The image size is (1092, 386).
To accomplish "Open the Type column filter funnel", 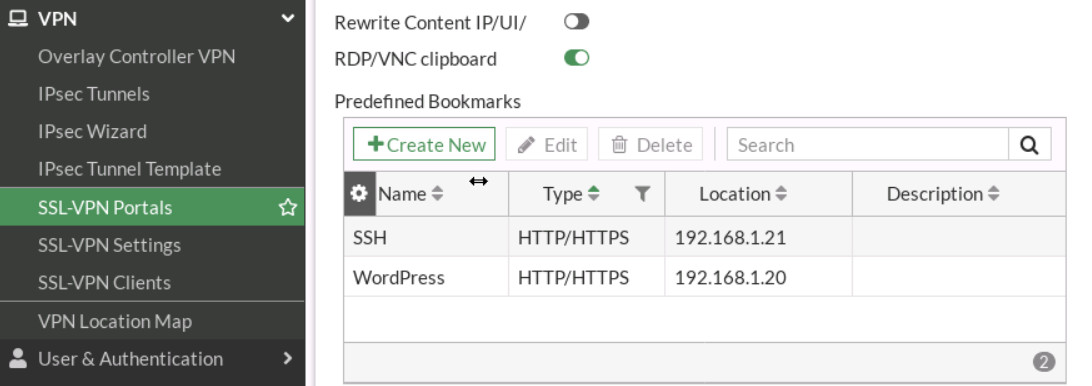I will (x=643, y=194).
